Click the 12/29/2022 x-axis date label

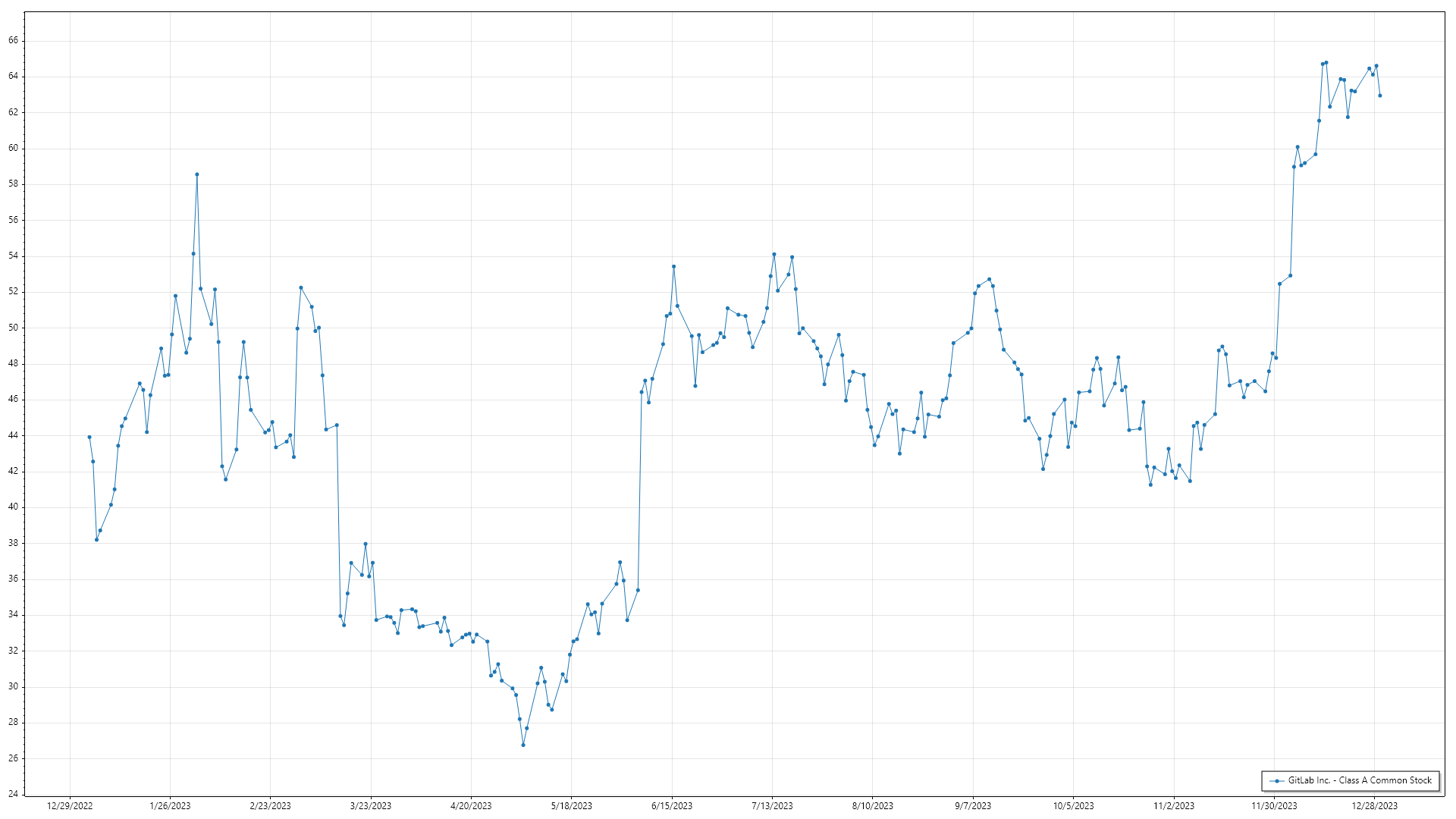(x=70, y=806)
